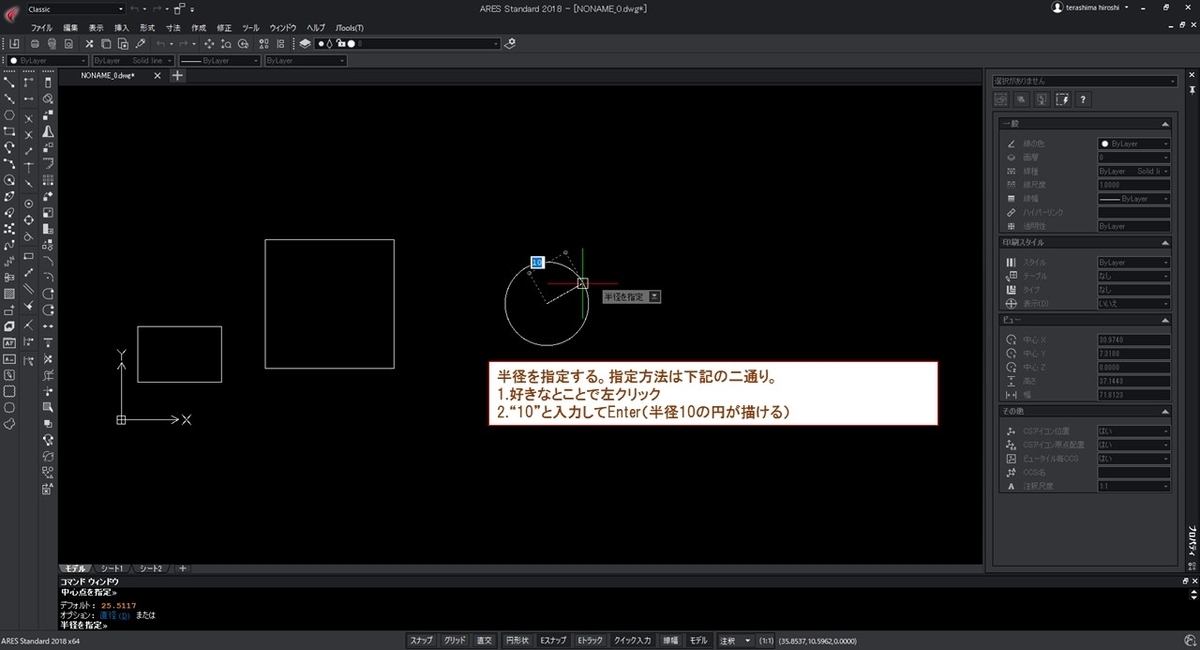Click the radius input box showing 10
The height and width of the screenshot is (650, 1200).
pyautogui.click(x=536, y=262)
